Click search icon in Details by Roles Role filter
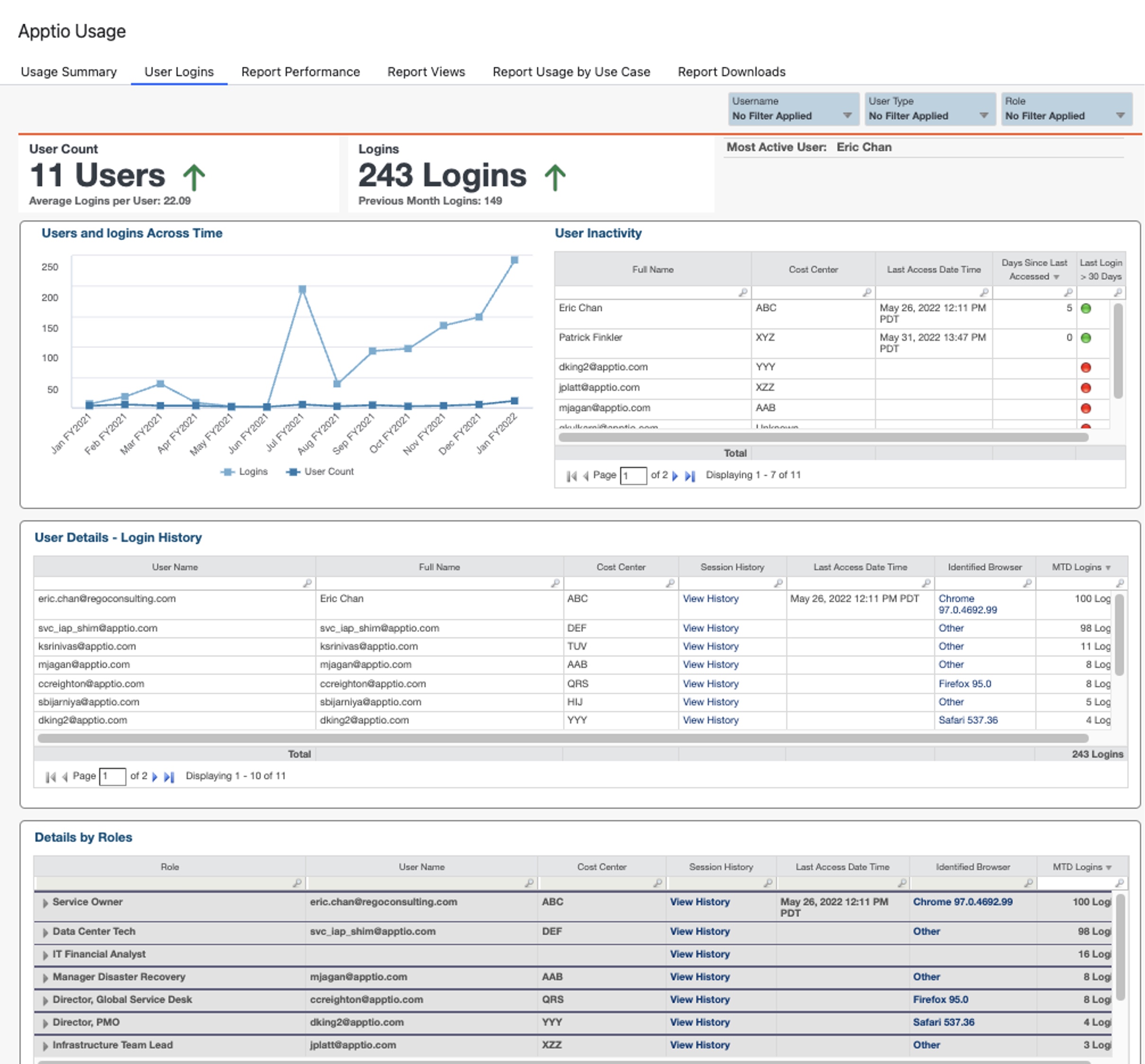 coord(297,883)
